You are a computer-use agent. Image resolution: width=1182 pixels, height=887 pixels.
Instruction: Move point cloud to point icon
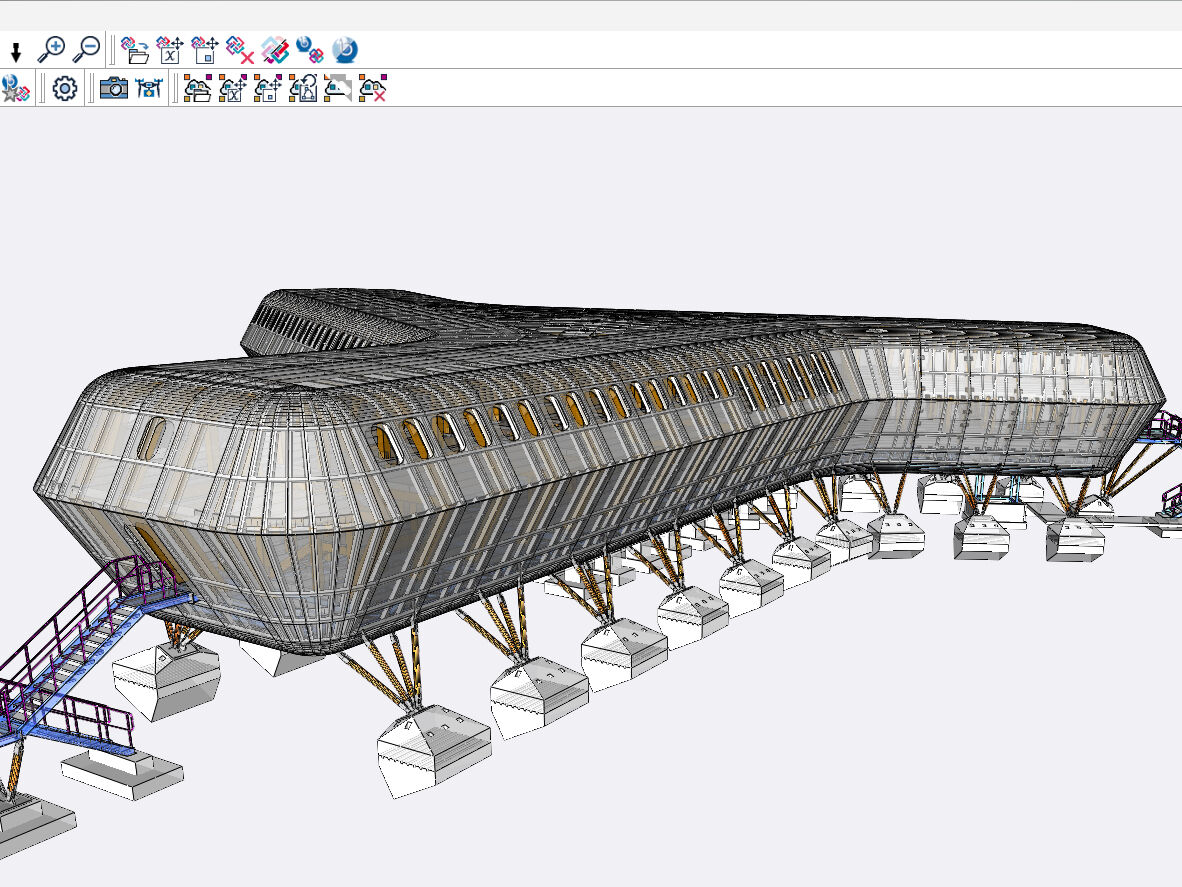(268, 88)
